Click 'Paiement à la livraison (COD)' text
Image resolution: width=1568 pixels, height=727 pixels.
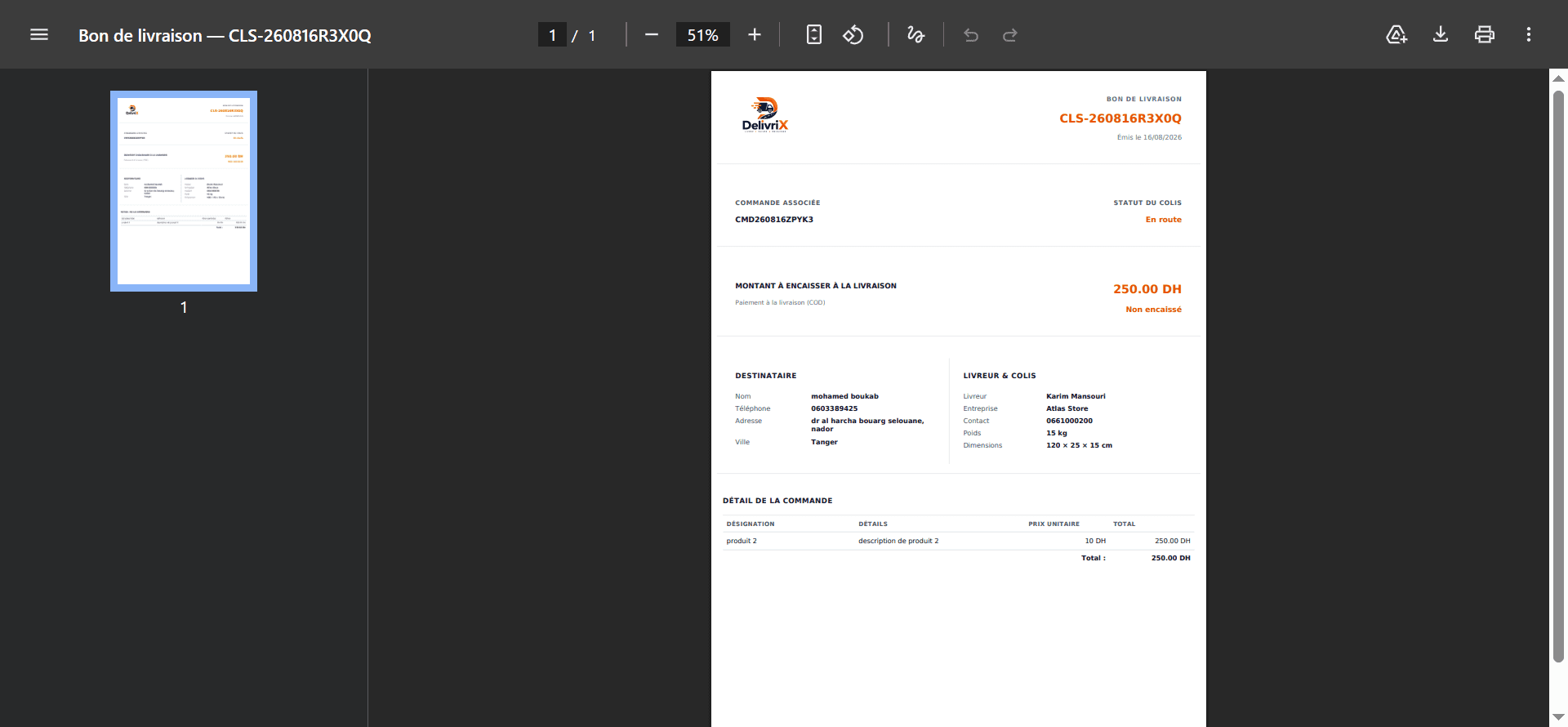[780, 302]
